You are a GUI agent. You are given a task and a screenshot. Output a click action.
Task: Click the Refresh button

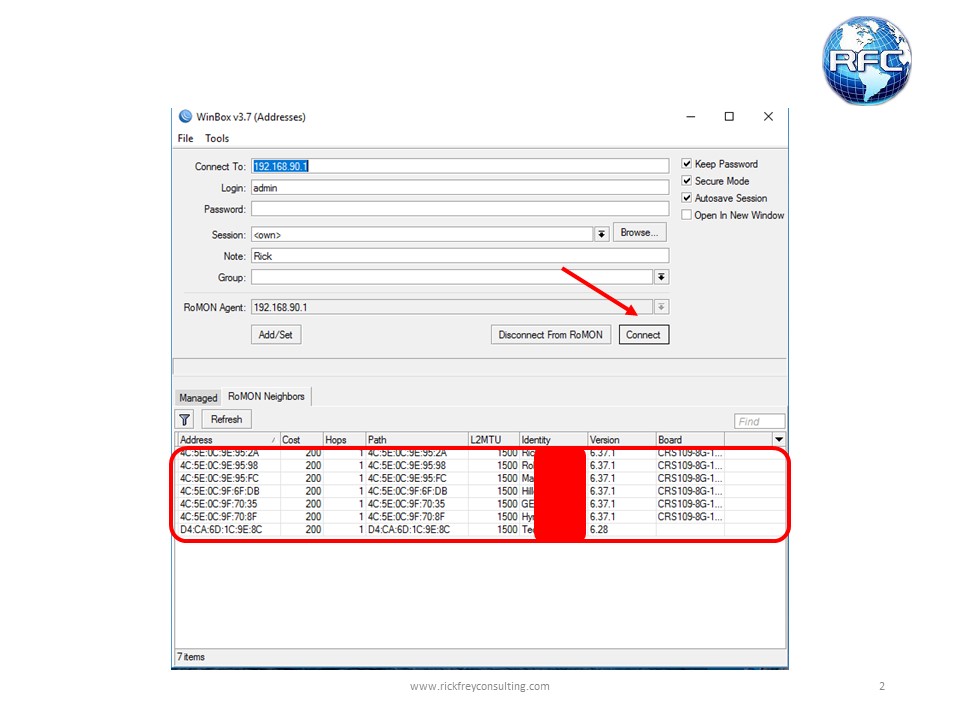(227, 419)
